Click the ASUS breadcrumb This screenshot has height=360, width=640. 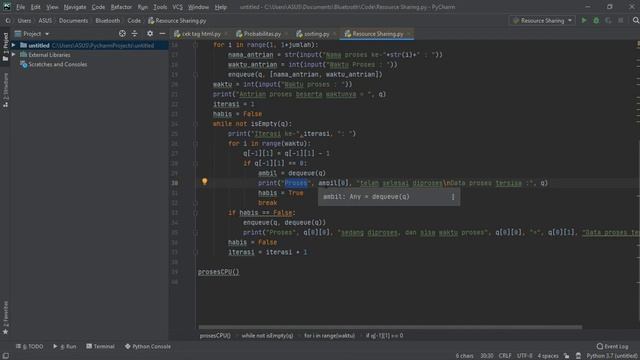point(45,20)
